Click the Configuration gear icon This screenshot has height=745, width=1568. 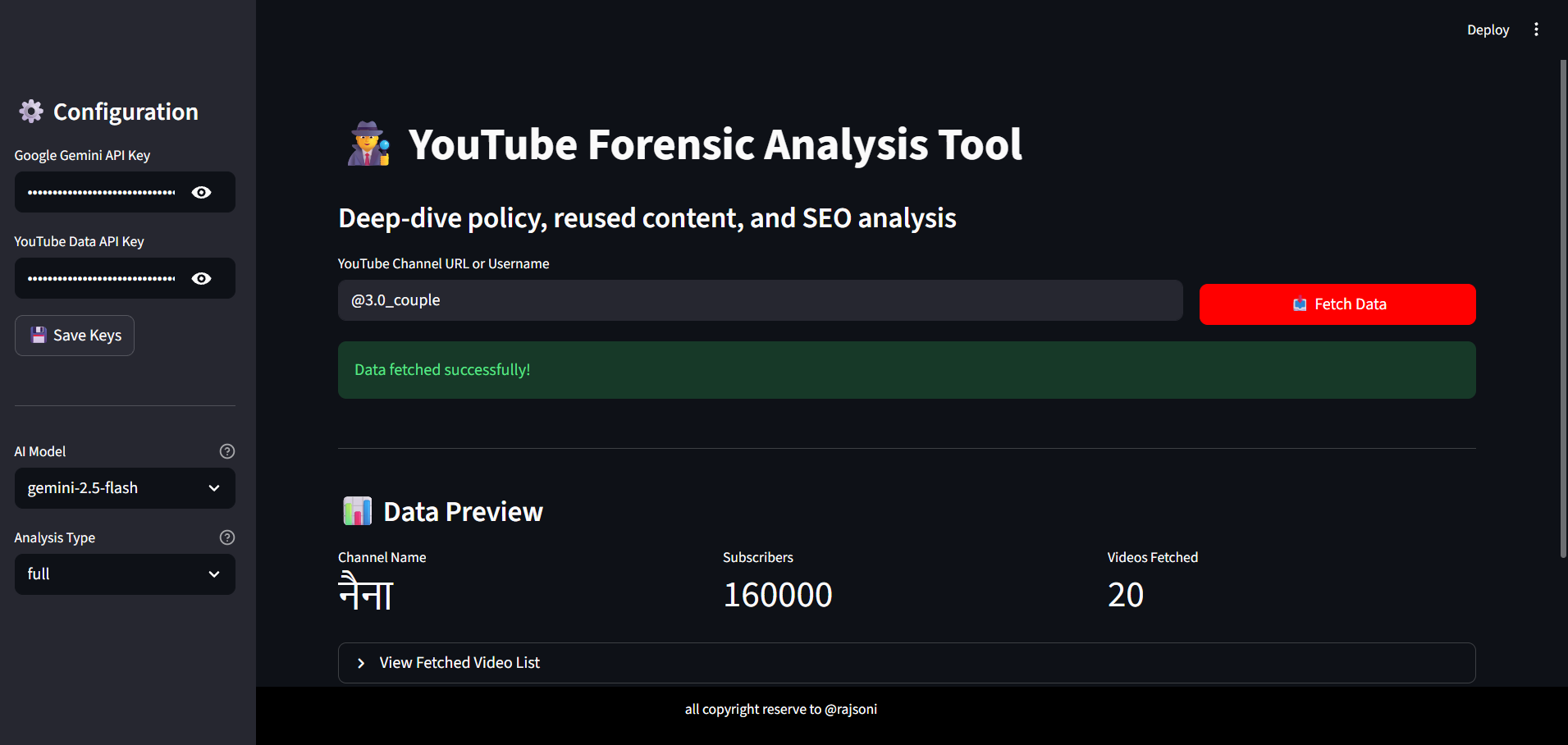pyautogui.click(x=31, y=111)
